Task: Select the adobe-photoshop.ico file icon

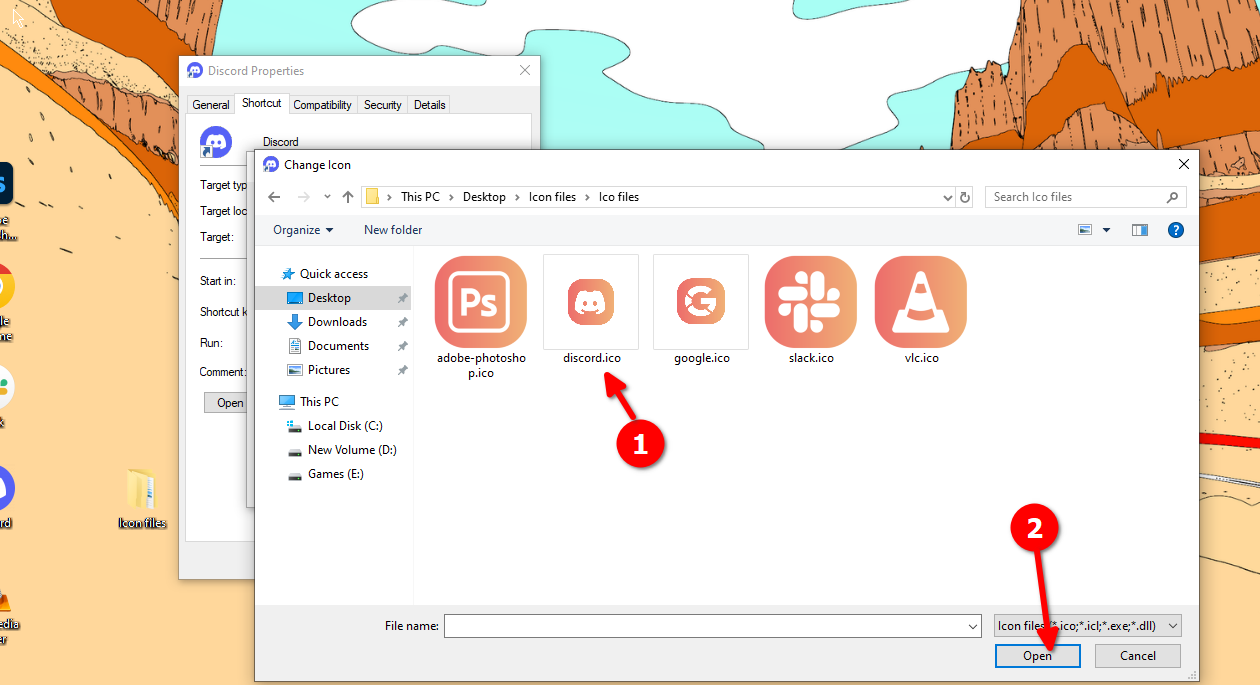Action: click(481, 301)
